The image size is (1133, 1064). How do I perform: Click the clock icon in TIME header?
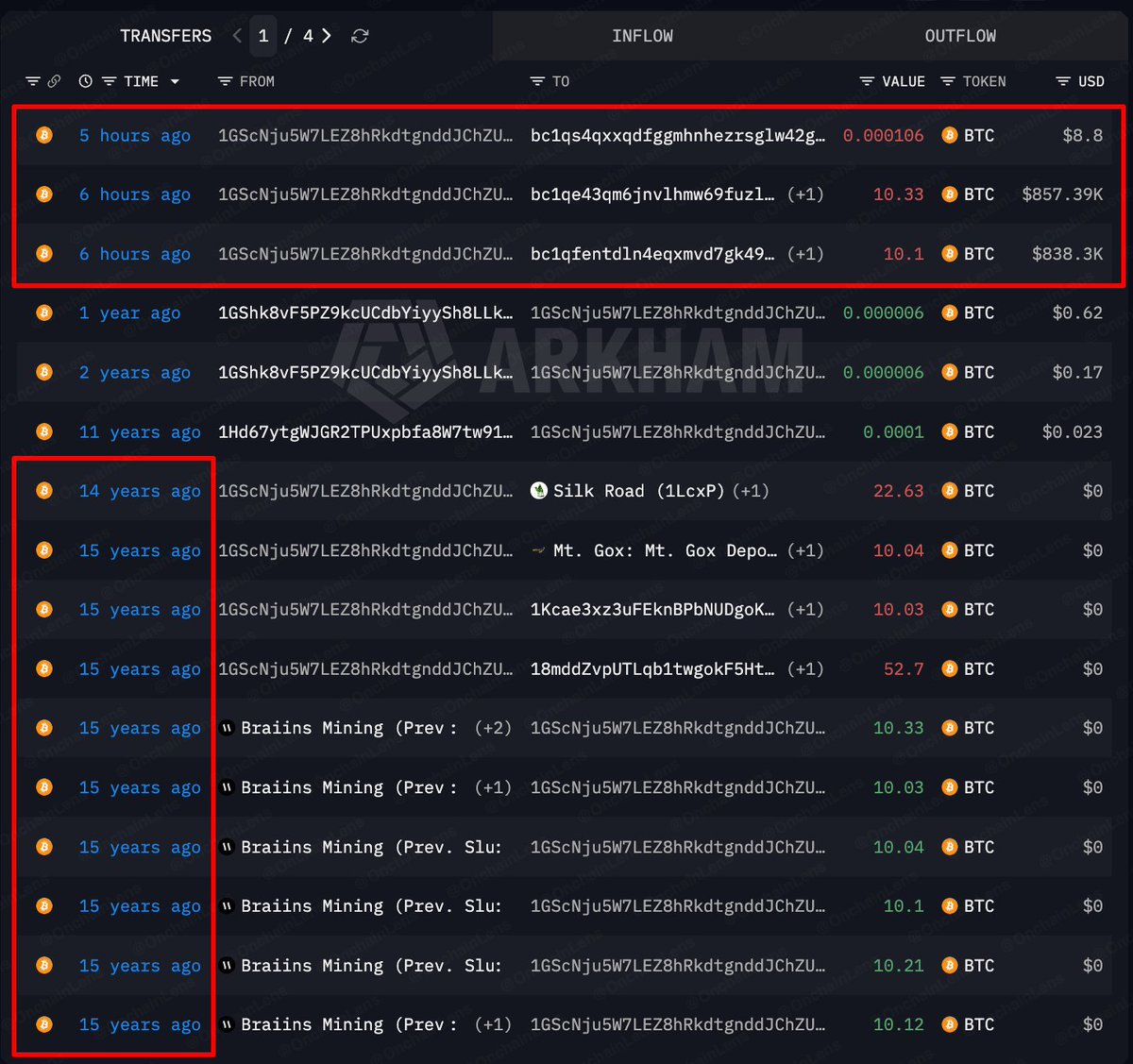pyautogui.click(x=86, y=81)
